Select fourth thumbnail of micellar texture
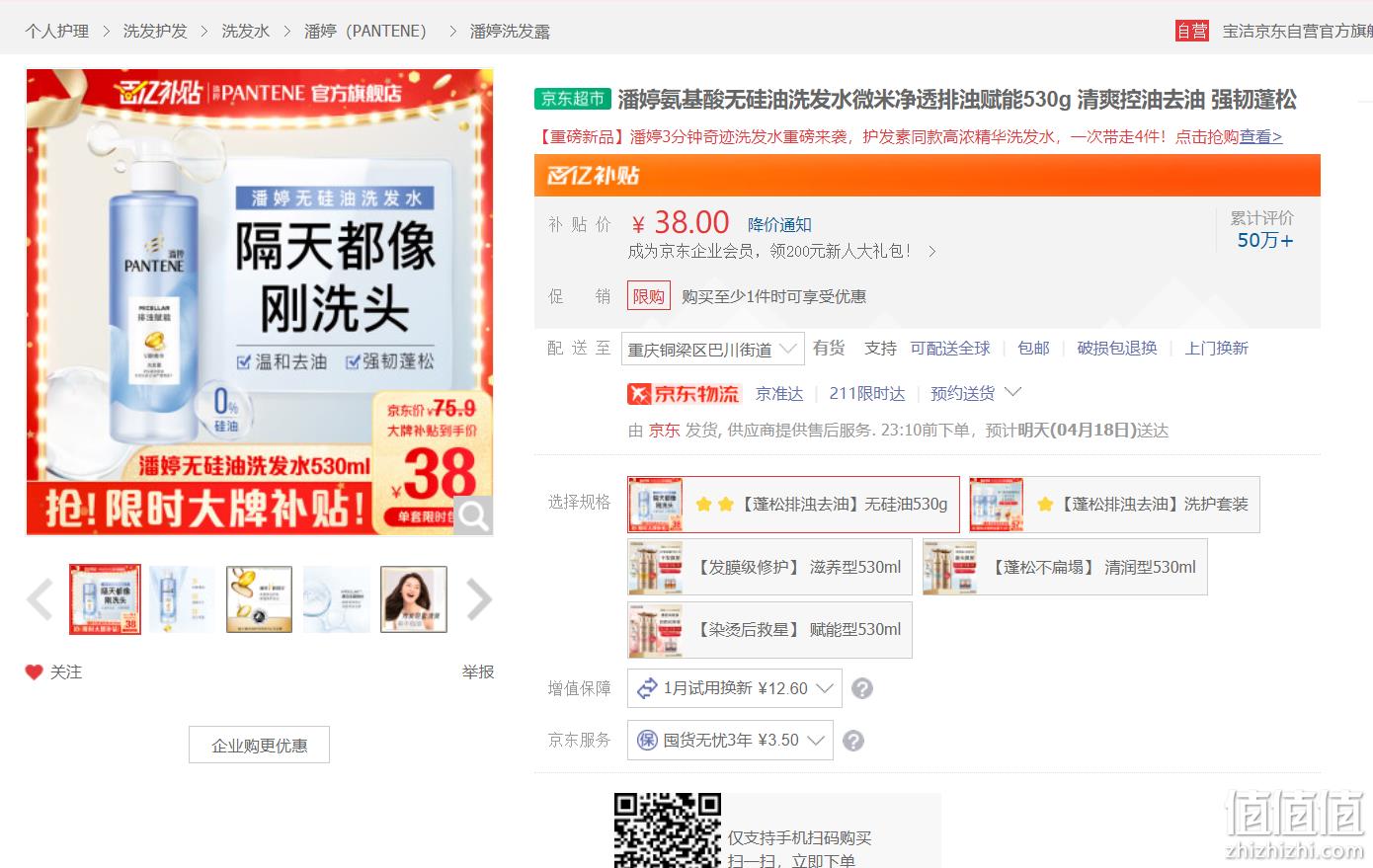This screenshot has width=1373, height=868. pos(337,599)
